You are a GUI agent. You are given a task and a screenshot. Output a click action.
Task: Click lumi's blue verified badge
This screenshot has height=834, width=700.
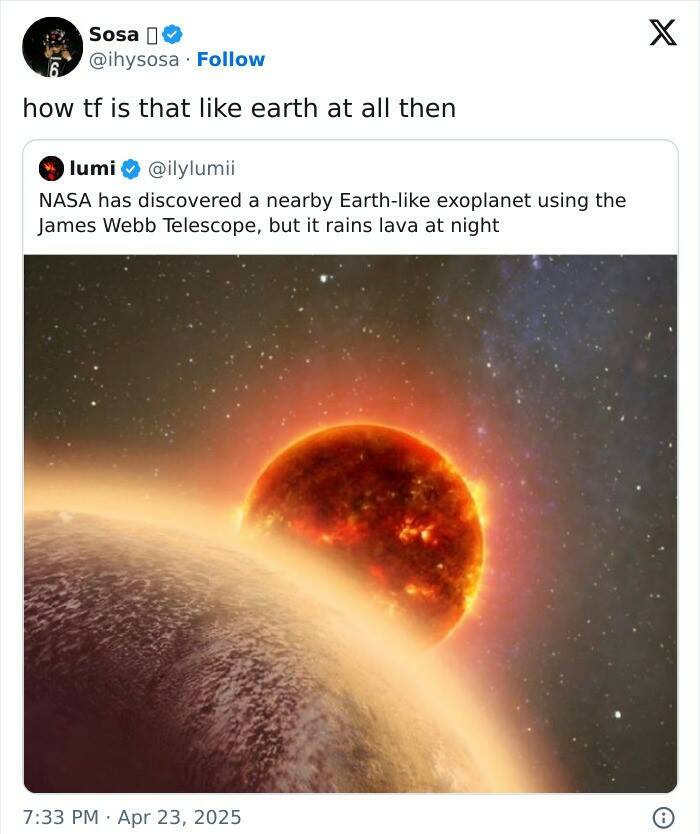pyautogui.click(x=131, y=167)
